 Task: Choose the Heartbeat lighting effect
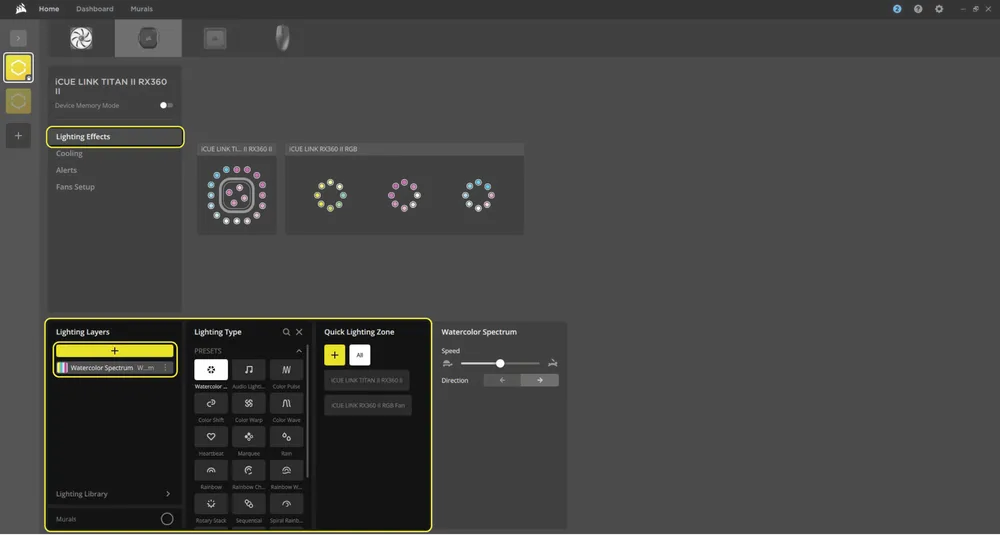211,437
